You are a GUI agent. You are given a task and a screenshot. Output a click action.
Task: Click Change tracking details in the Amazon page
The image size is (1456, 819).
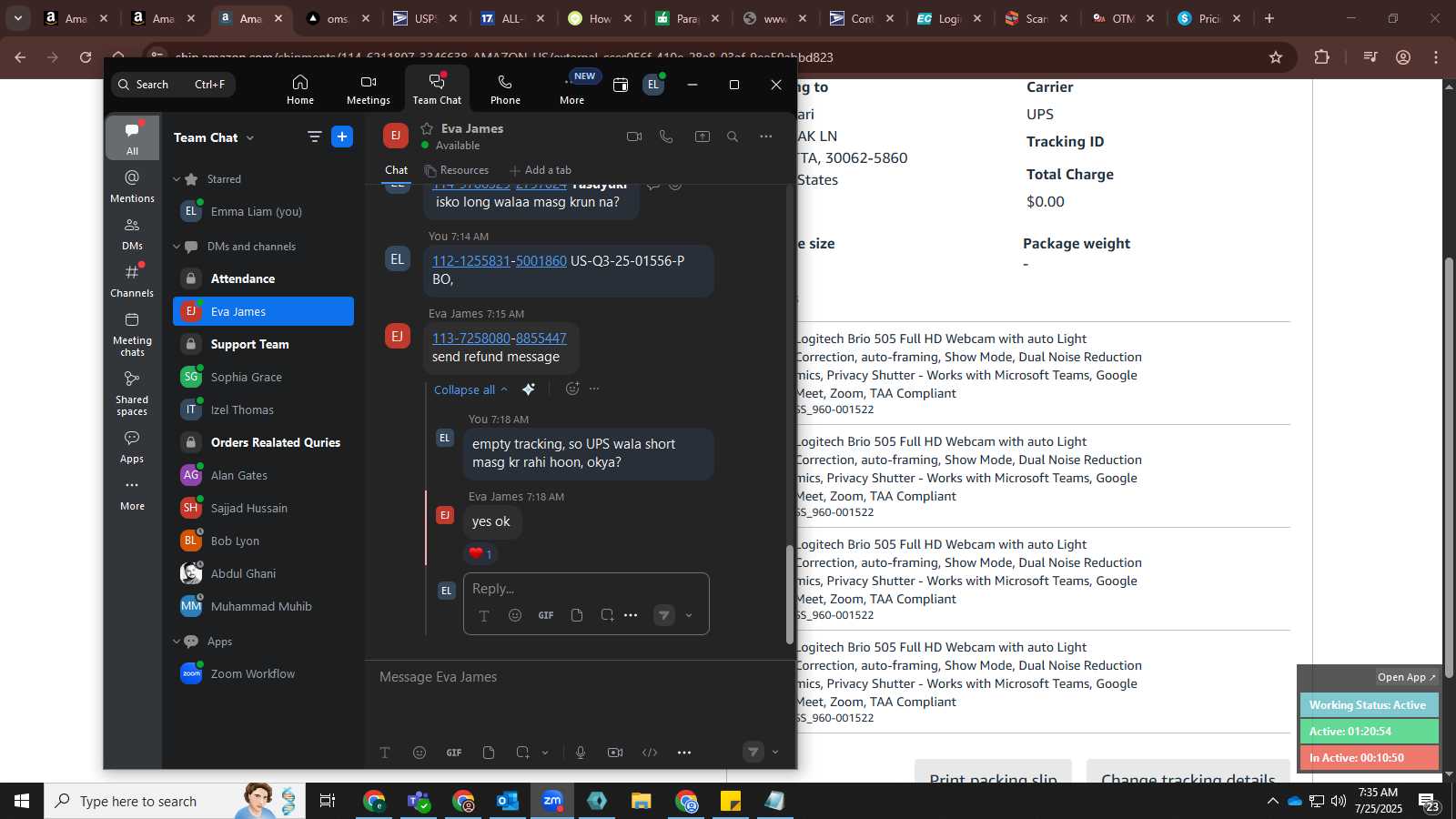coord(1188,773)
